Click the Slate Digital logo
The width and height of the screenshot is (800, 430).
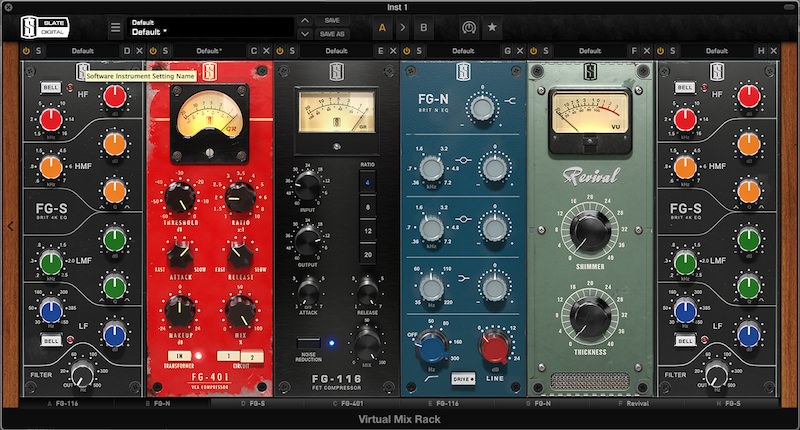pos(47,27)
